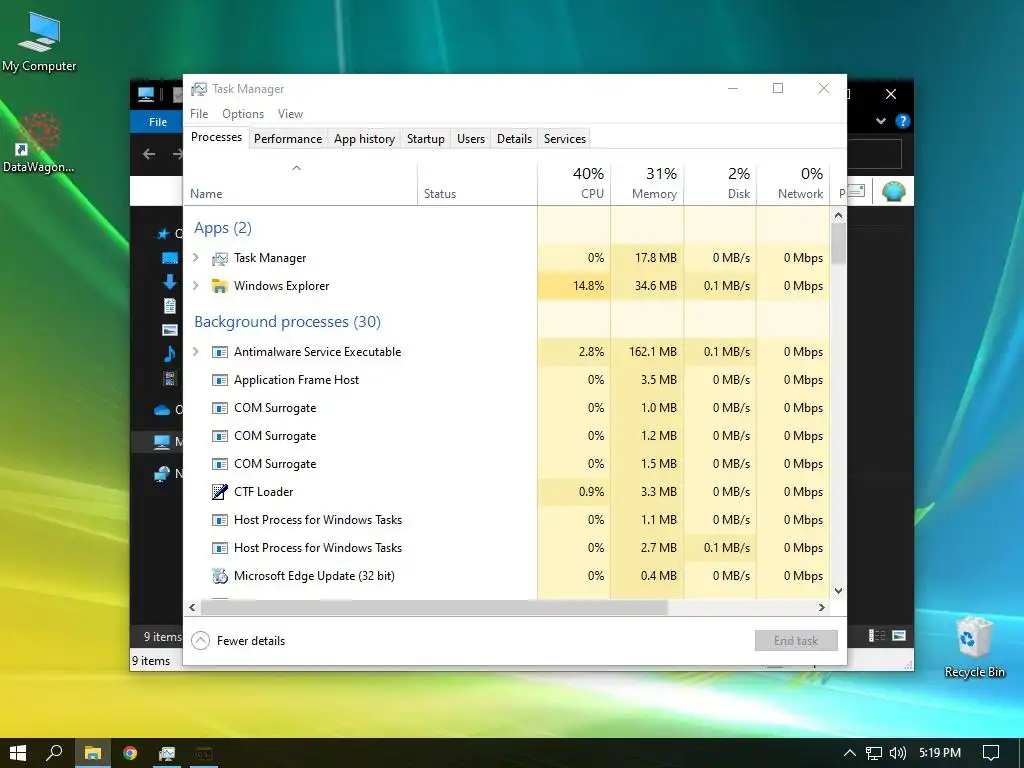This screenshot has height=768, width=1024.
Task: Switch to Task Manager taskbar icon
Action: [x=167, y=753]
